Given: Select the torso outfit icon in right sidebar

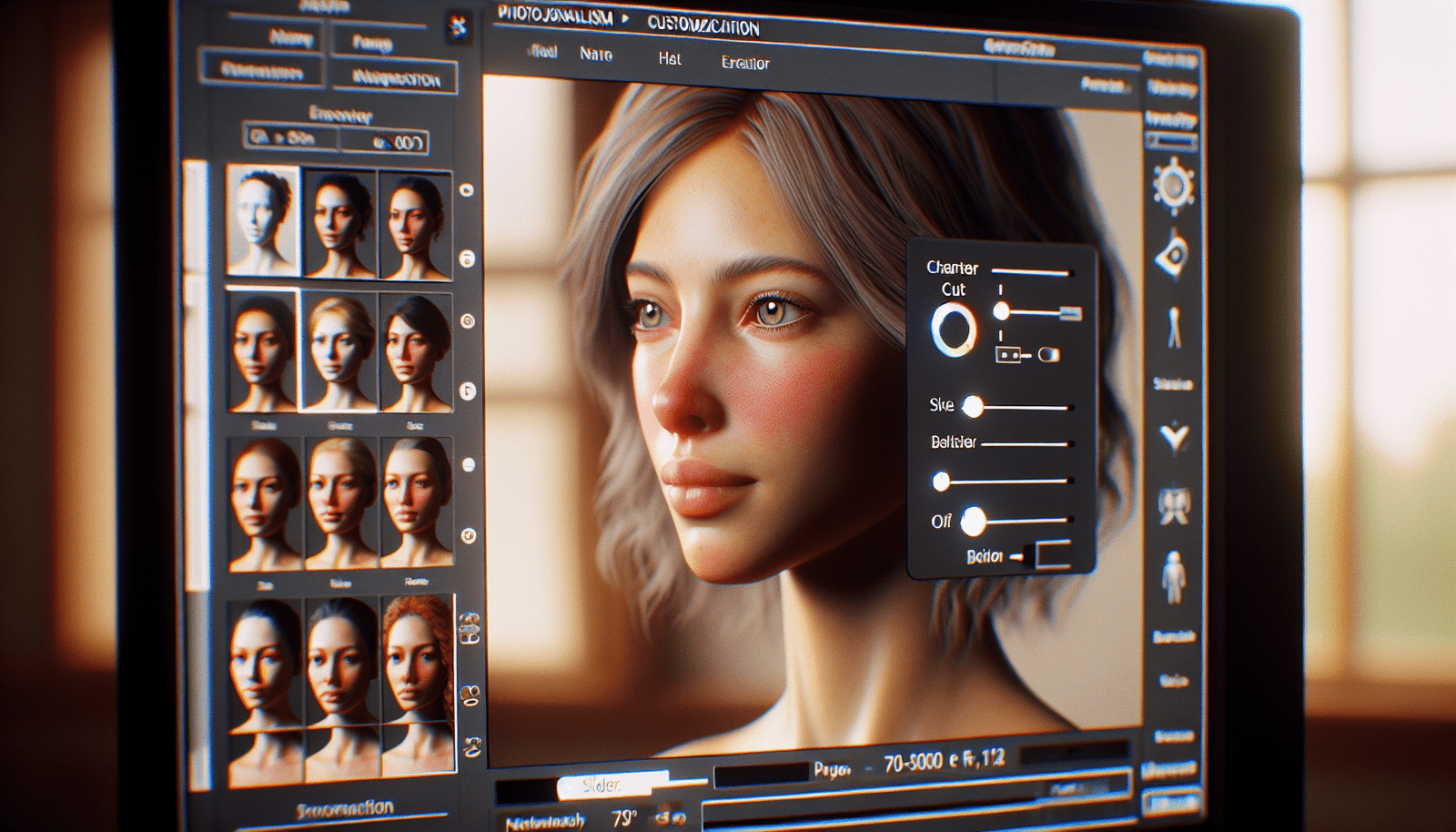Looking at the screenshot, I should (x=1174, y=505).
